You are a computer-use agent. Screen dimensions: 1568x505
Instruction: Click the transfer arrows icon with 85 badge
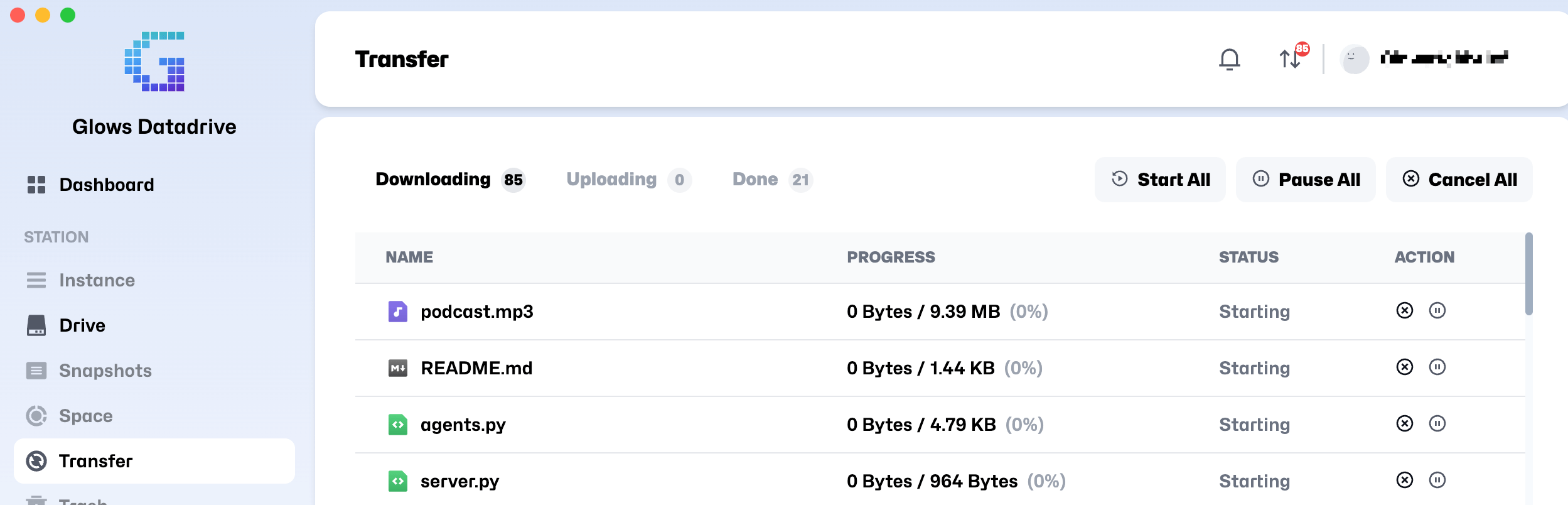1291,59
